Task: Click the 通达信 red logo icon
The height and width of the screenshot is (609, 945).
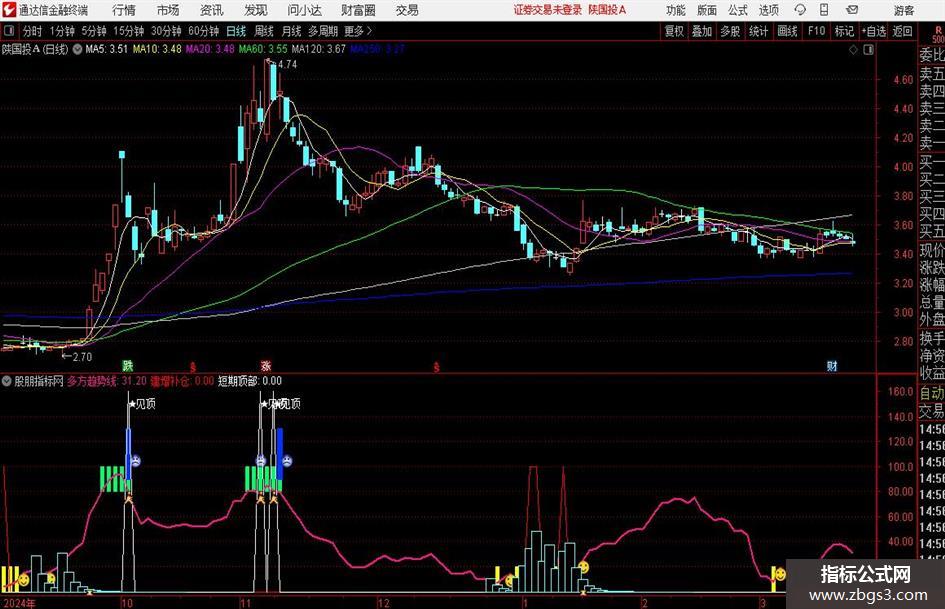Action: click(10, 10)
